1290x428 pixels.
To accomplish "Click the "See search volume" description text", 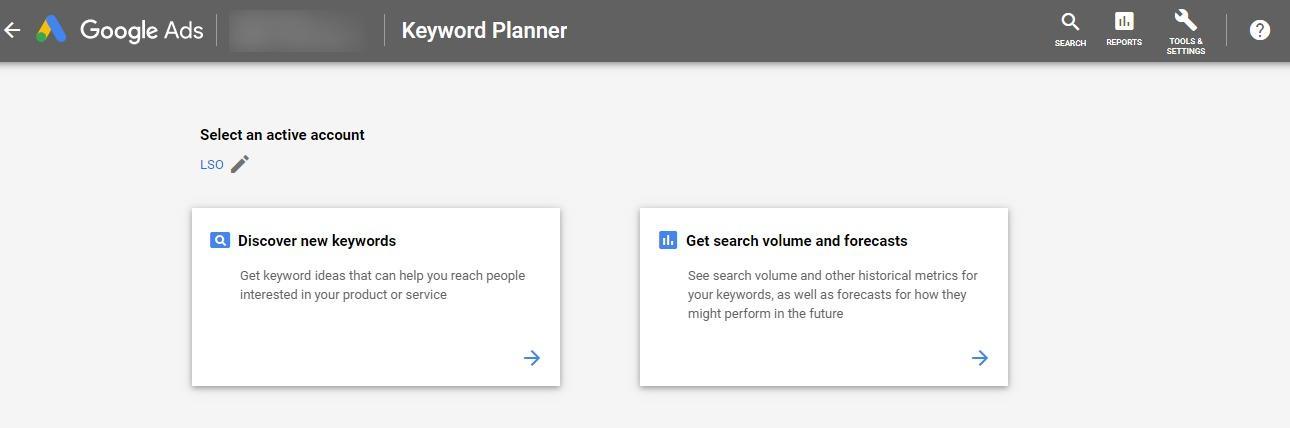I will (x=832, y=294).
